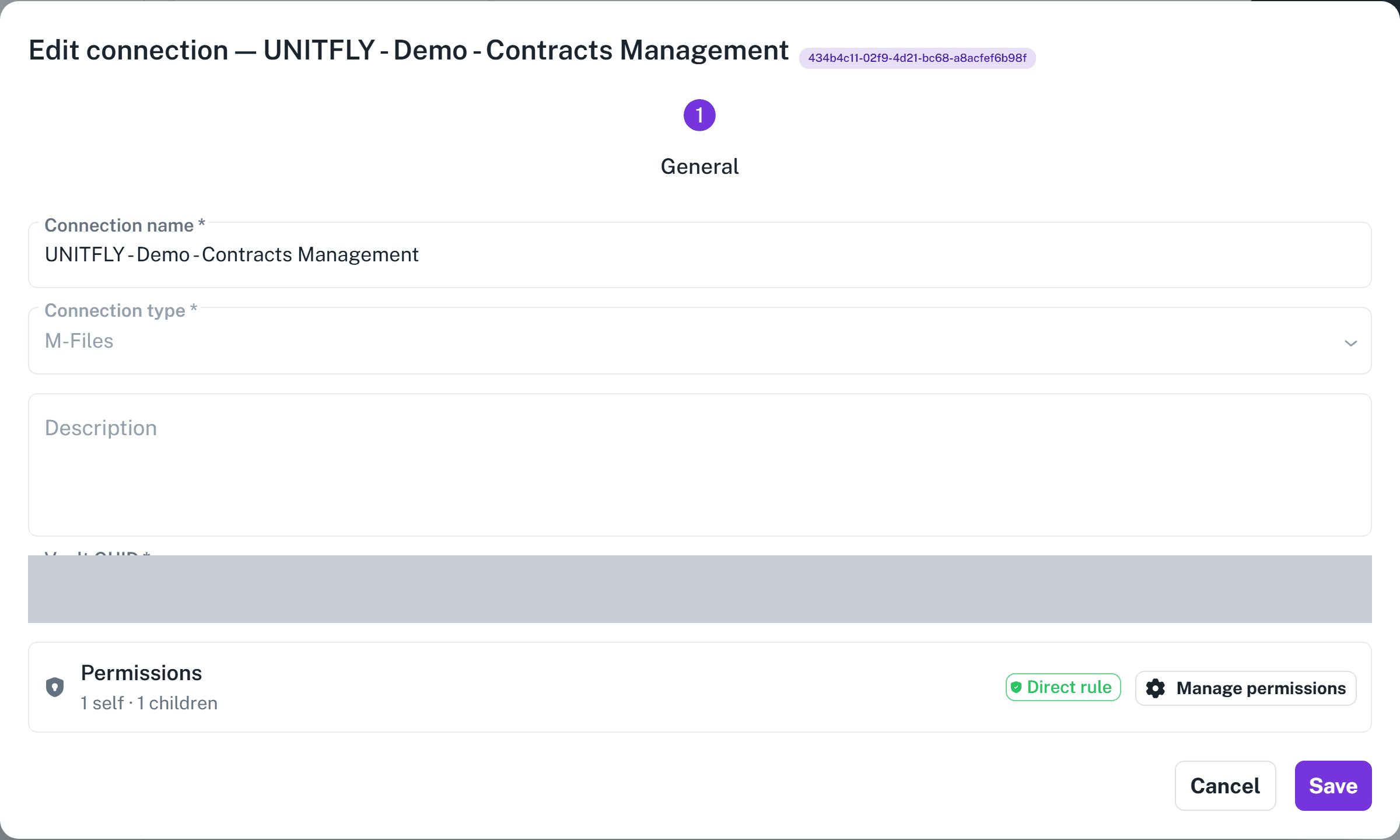This screenshot has width=1400, height=840.
Task: Click the 'Connection type *' field label
Action: click(121, 310)
